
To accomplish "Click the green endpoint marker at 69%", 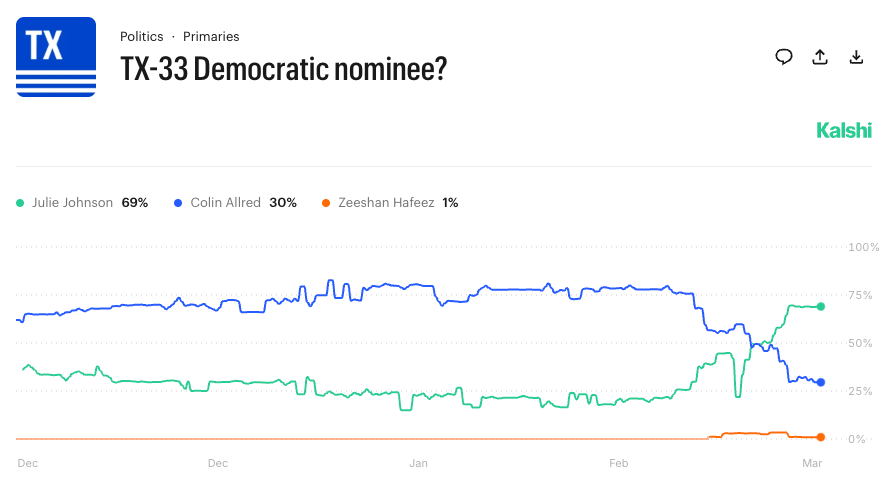I will [x=821, y=307].
